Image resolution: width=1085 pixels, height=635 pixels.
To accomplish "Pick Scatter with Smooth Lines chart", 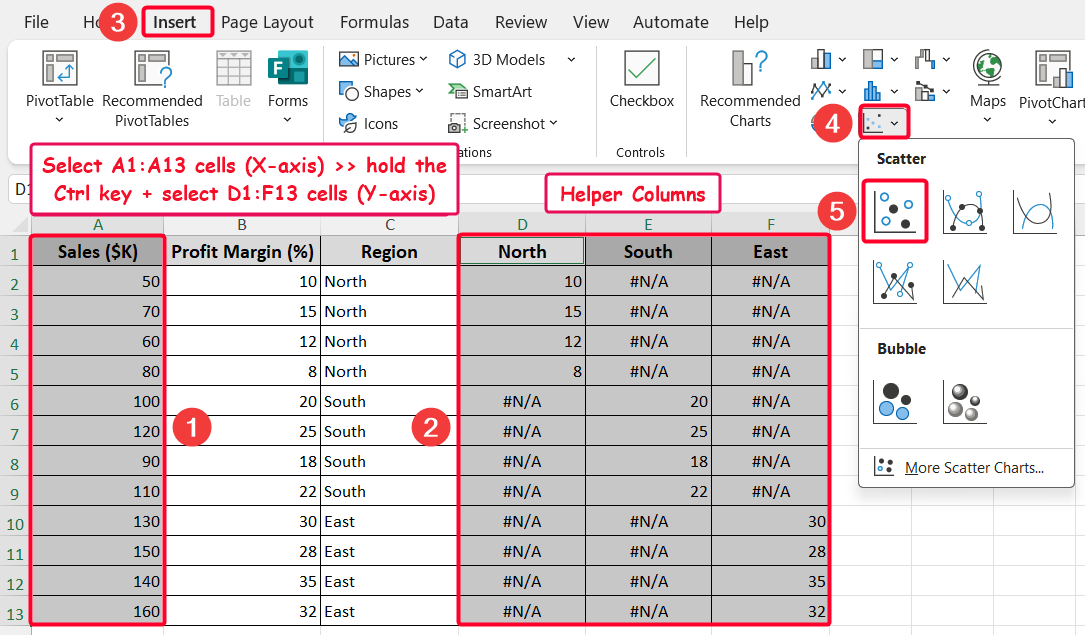I will (x=1034, y=211).
